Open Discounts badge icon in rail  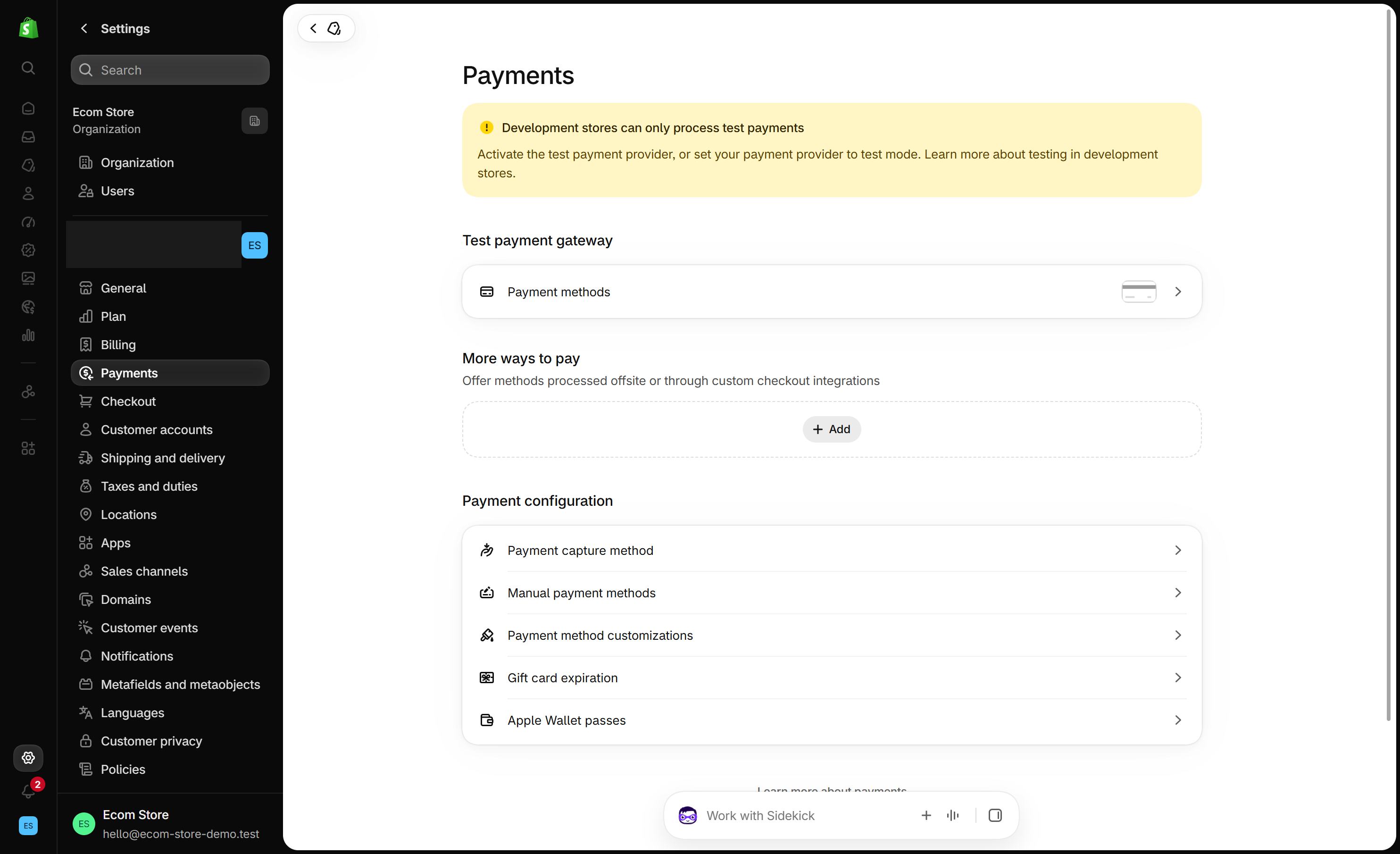(28, 250)
